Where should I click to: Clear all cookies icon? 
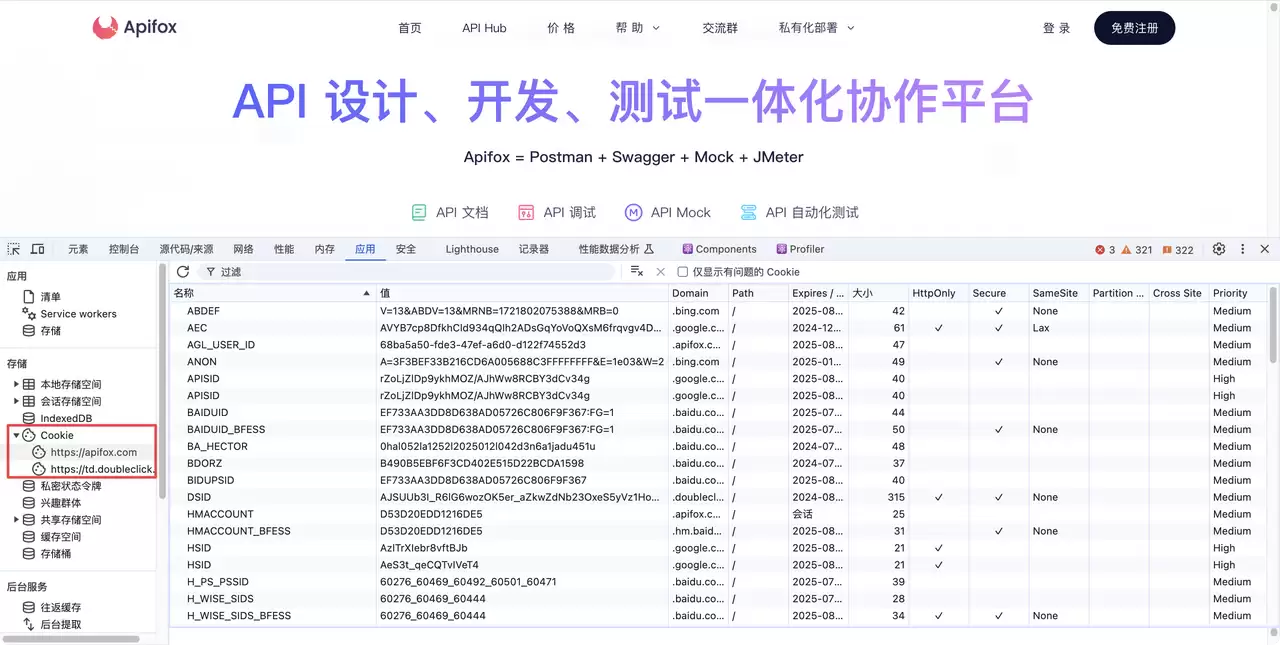click(637, 272)
